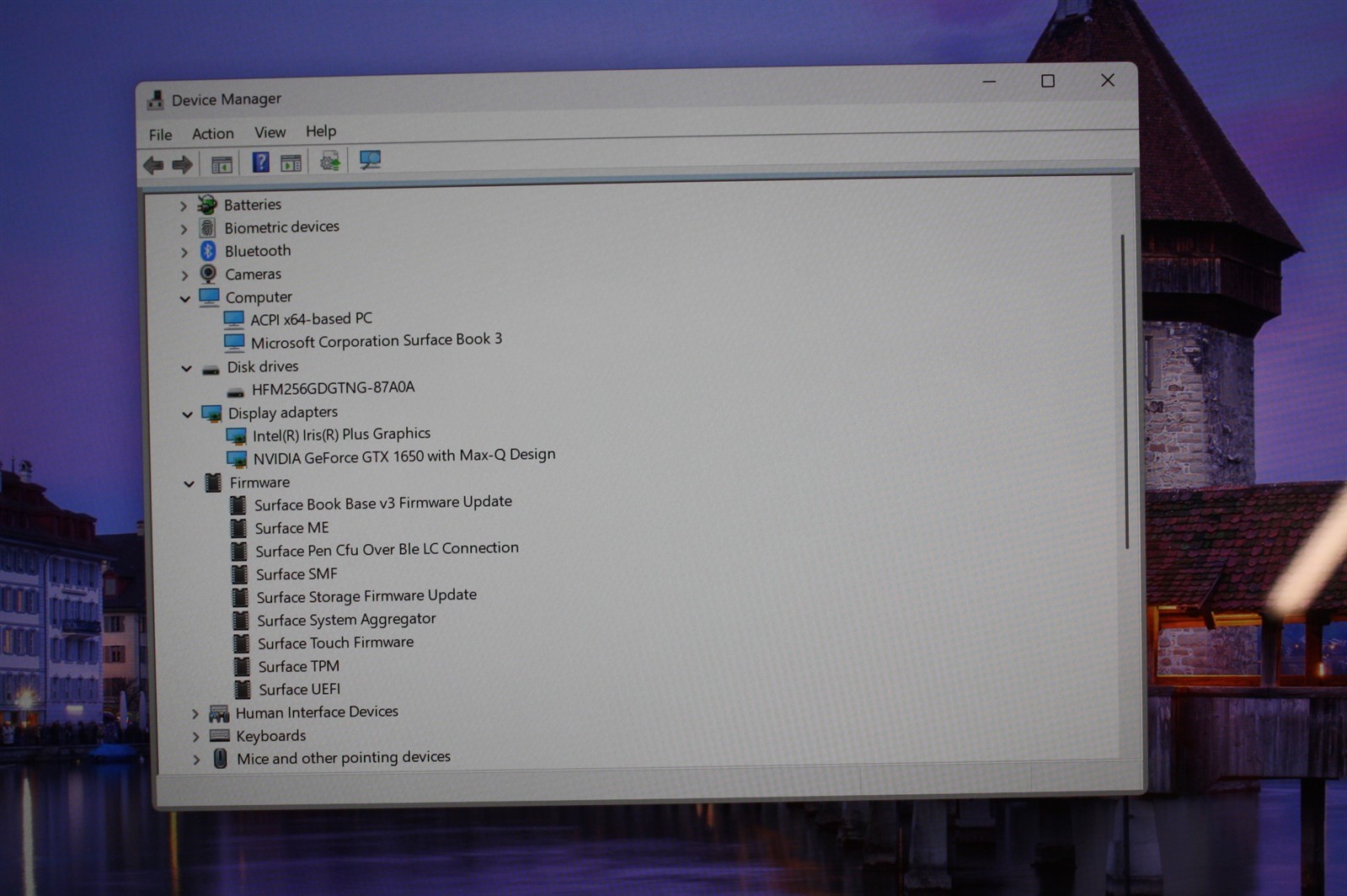
Task: Collapse the Display adapters node
Action: [187, 414]
